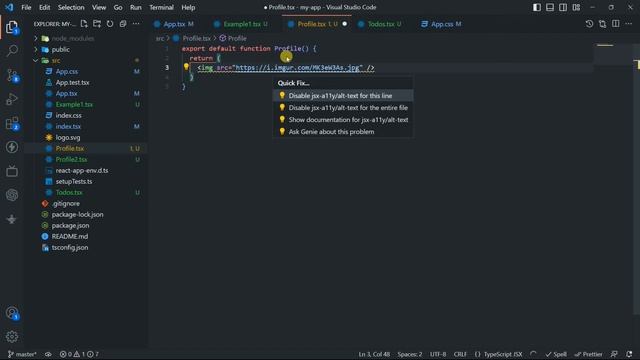The width and height of the screenshot is (640, 360).
Task: Open tsconfig.json in file tree
Action: (69, 247)
